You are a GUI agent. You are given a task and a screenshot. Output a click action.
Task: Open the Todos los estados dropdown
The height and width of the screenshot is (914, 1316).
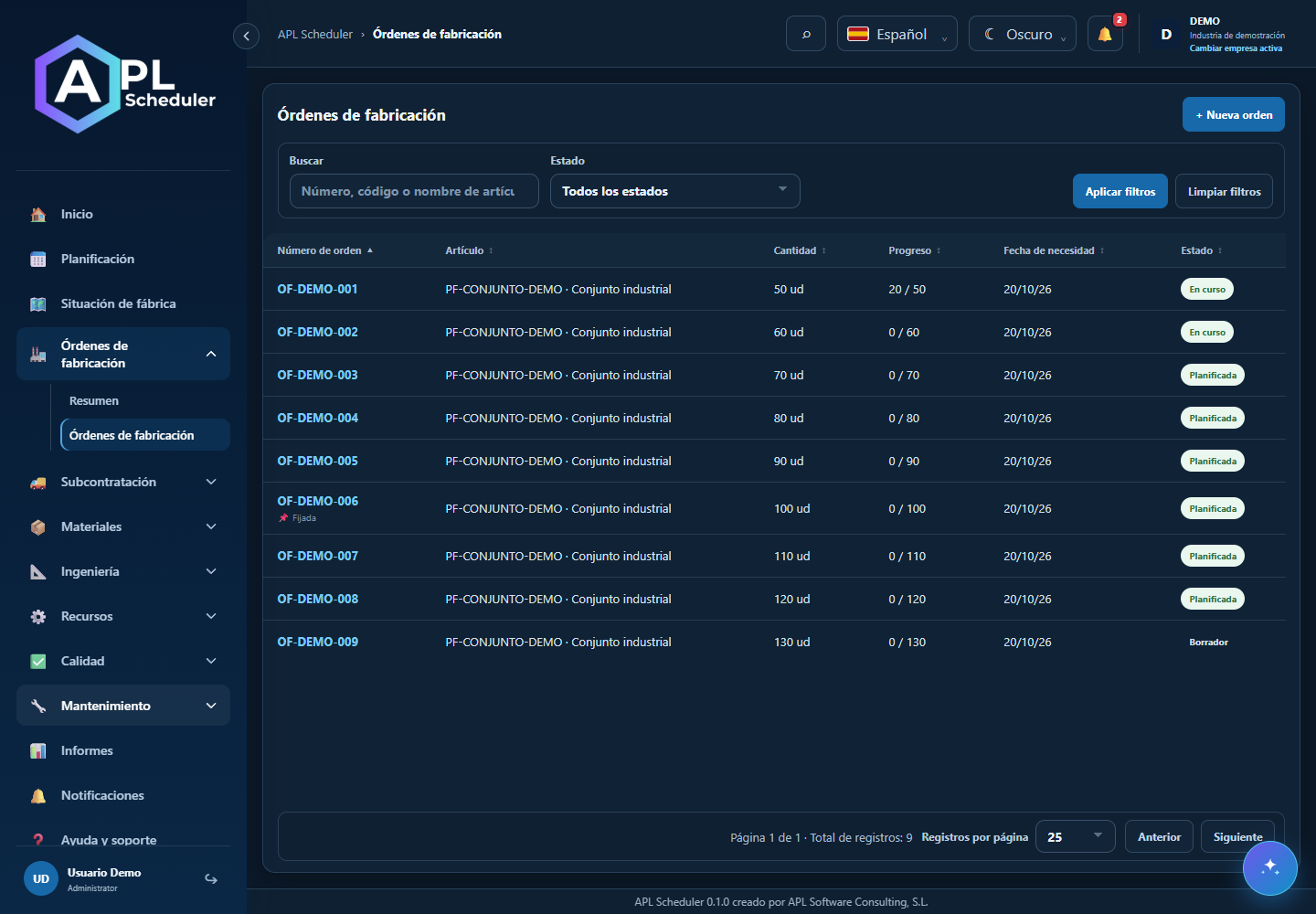tap(675, 191)
